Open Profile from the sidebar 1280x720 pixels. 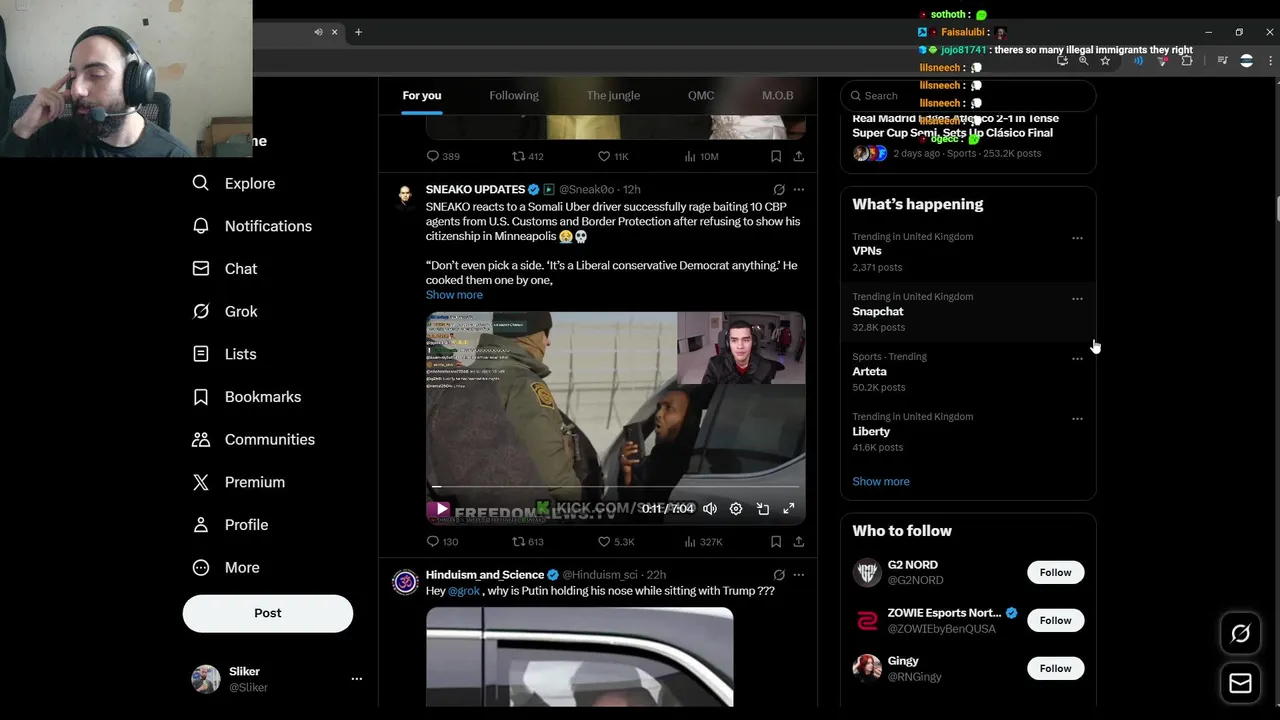pyautogui.click(x=230, y=525)
